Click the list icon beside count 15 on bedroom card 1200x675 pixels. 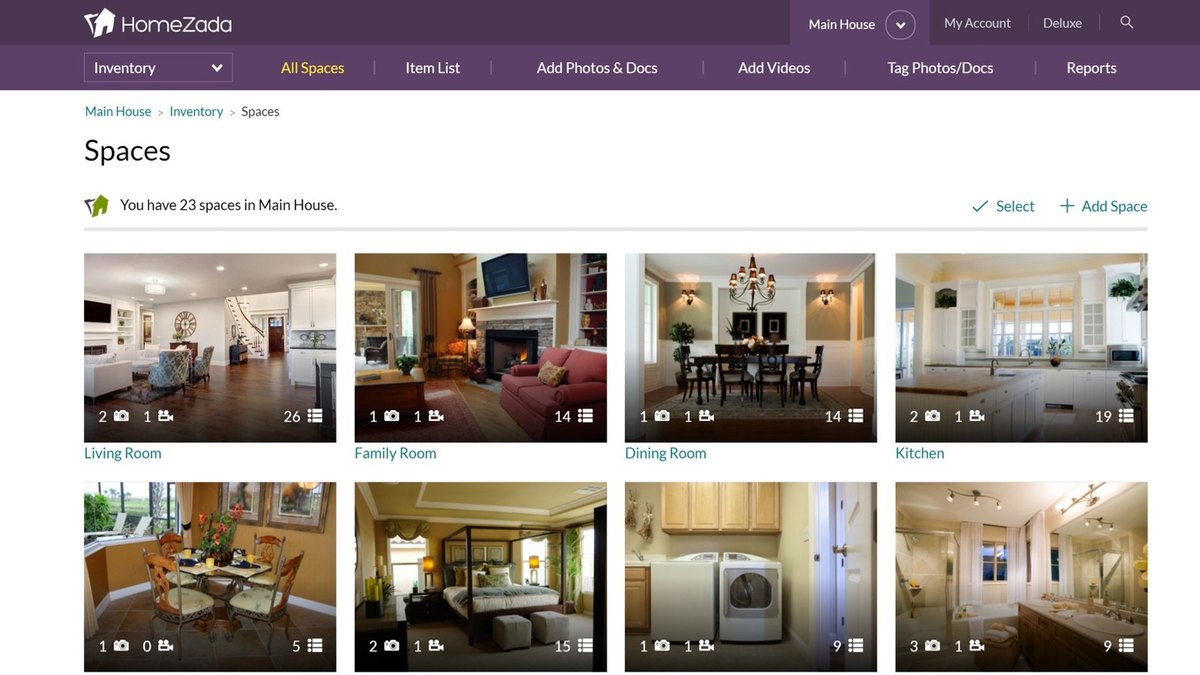586,646
